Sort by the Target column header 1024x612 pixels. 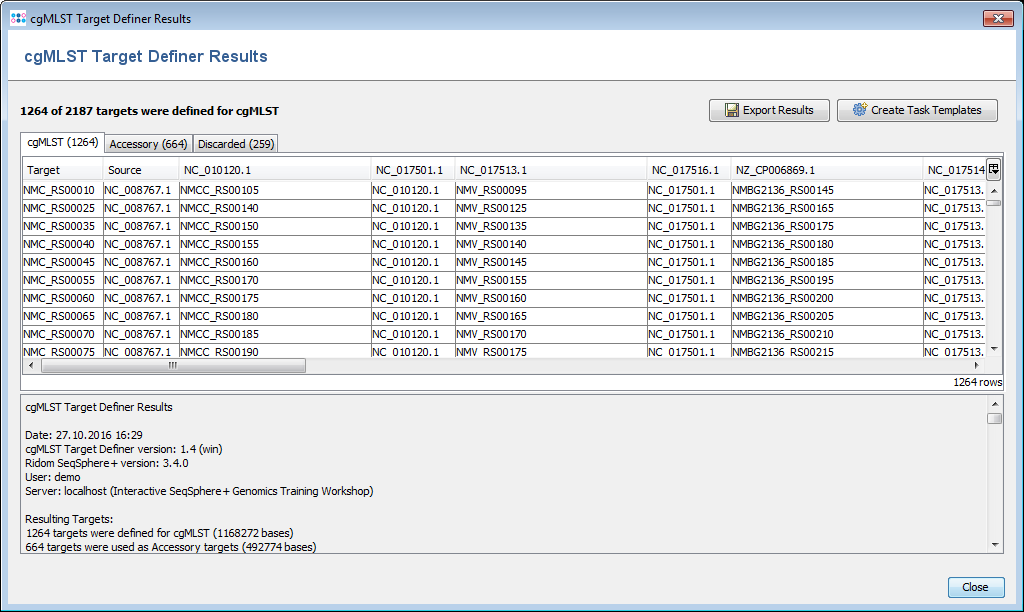point(62,170)
